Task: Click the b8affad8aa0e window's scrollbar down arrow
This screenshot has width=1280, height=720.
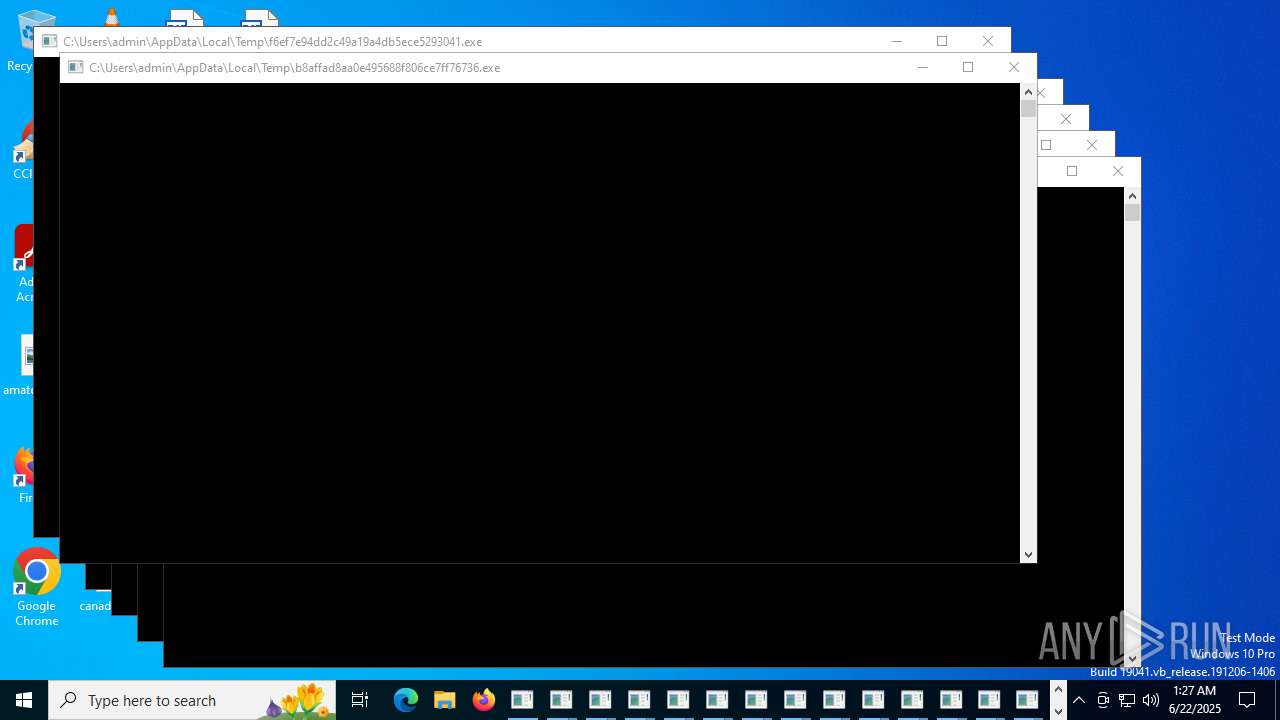Action: (x=1028, y=555)
